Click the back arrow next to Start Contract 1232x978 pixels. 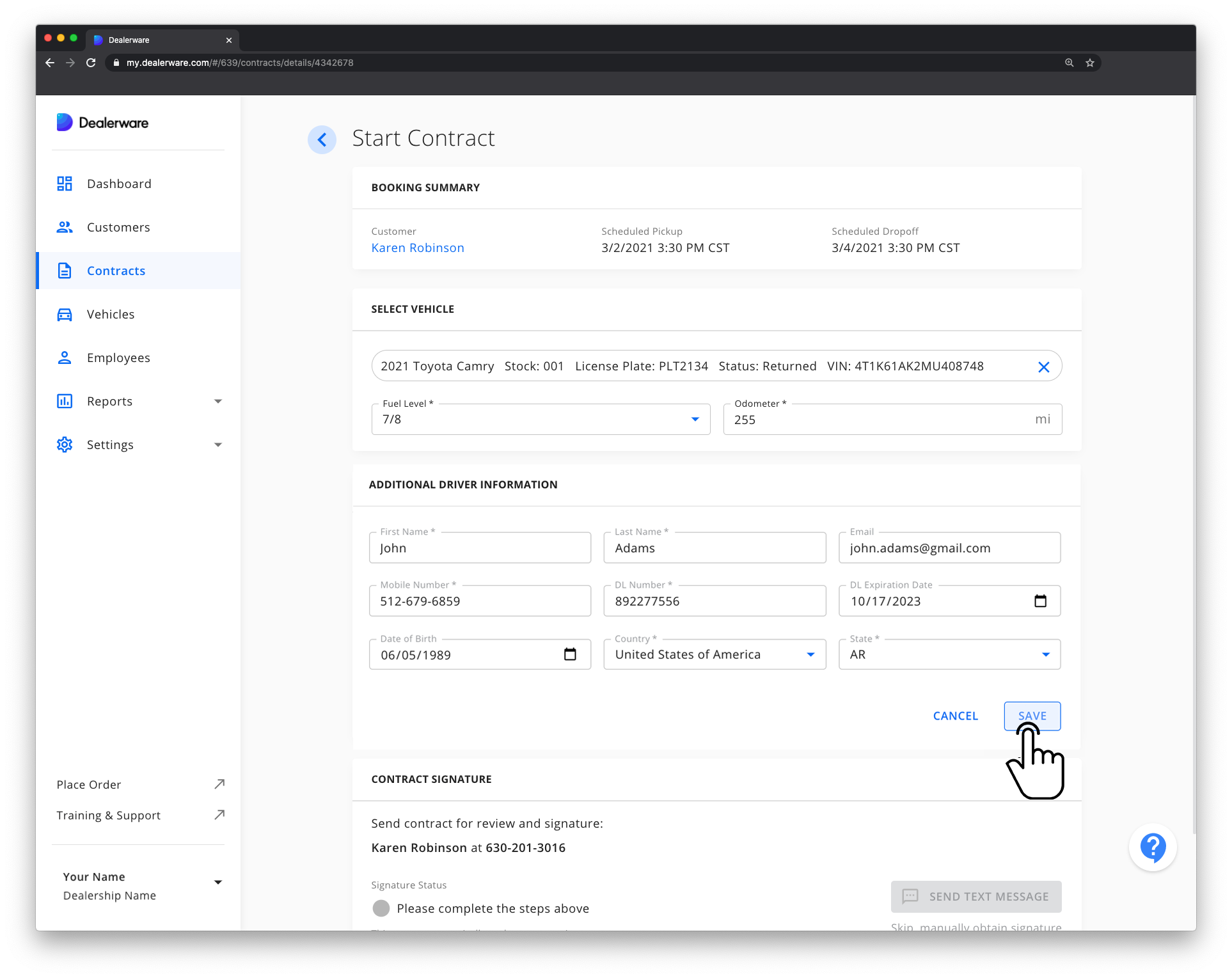pos(322,139)
